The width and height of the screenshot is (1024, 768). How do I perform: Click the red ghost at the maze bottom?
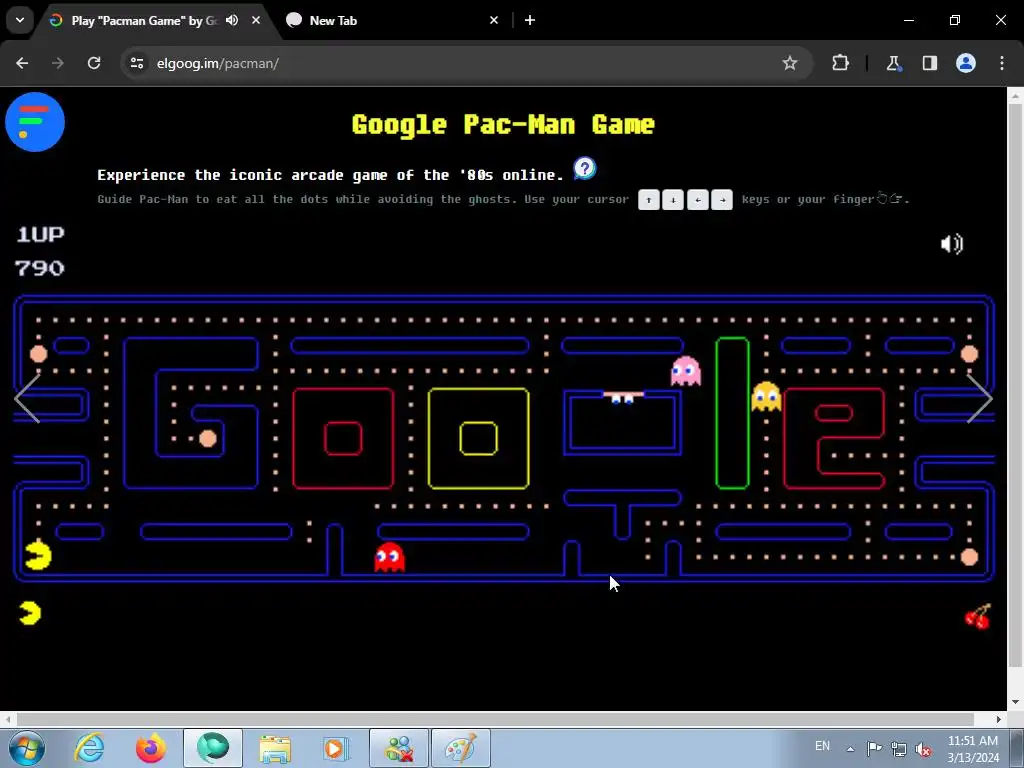pos(389,557)
